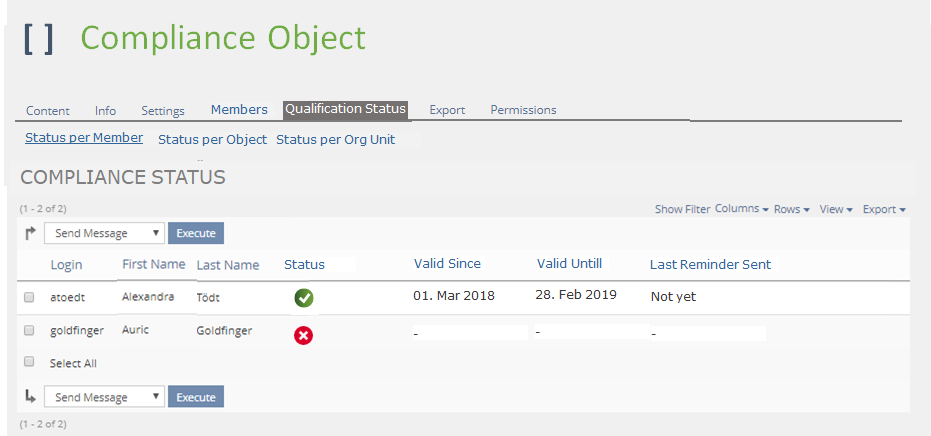The height and width of the screenshot is (436, 931).
Task: Sort the table by the Login column header
Action: coord(66,265)
